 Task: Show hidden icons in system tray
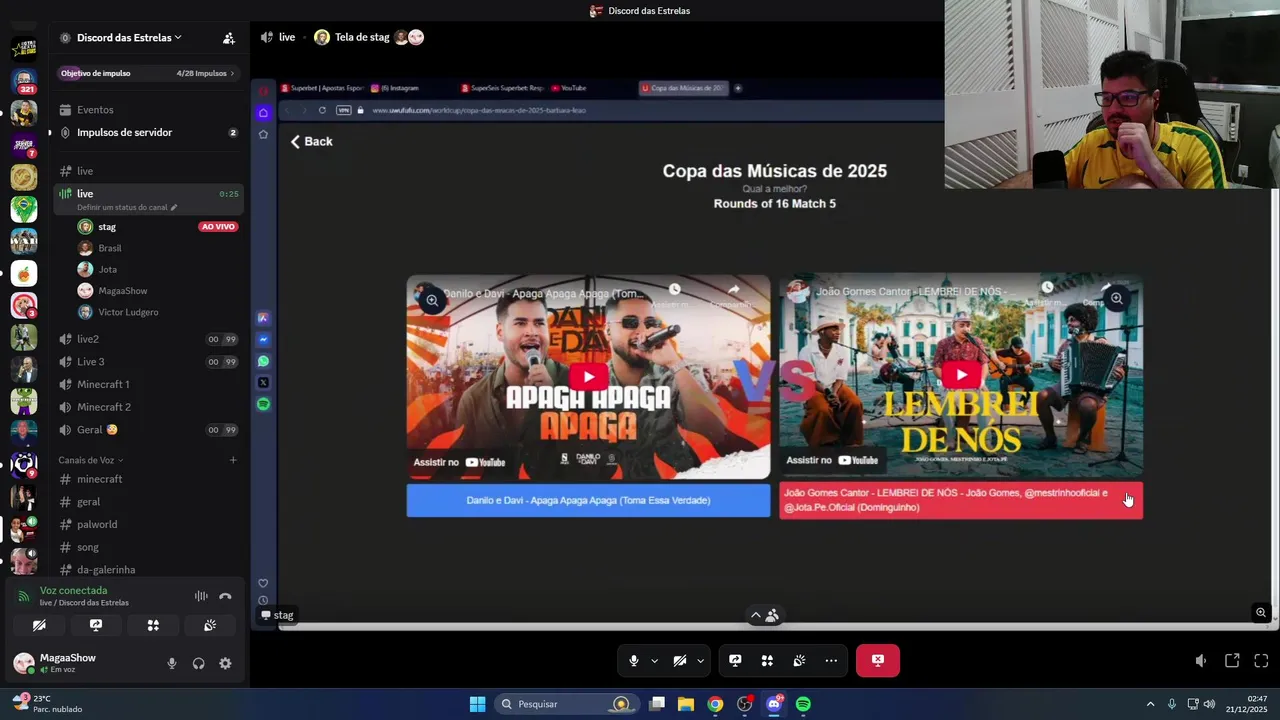coord(1150,704)
